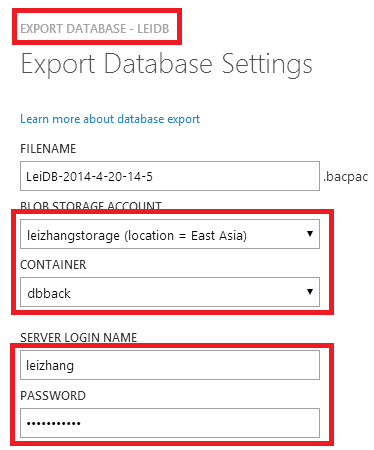The image size is (374, 450).
Task: Open the Learn more about database export link
Action: 110,119
